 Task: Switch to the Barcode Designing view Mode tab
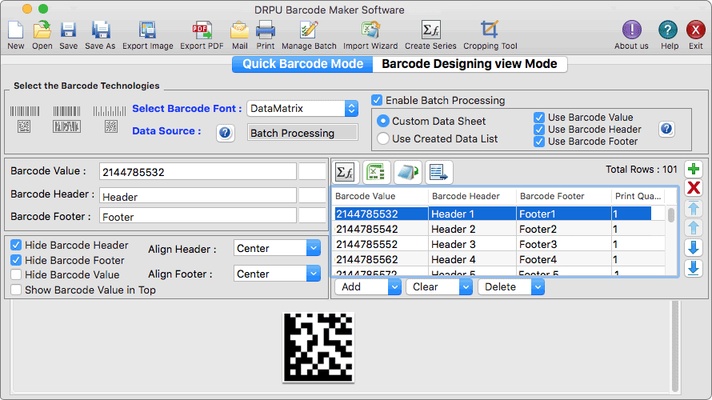470,64
